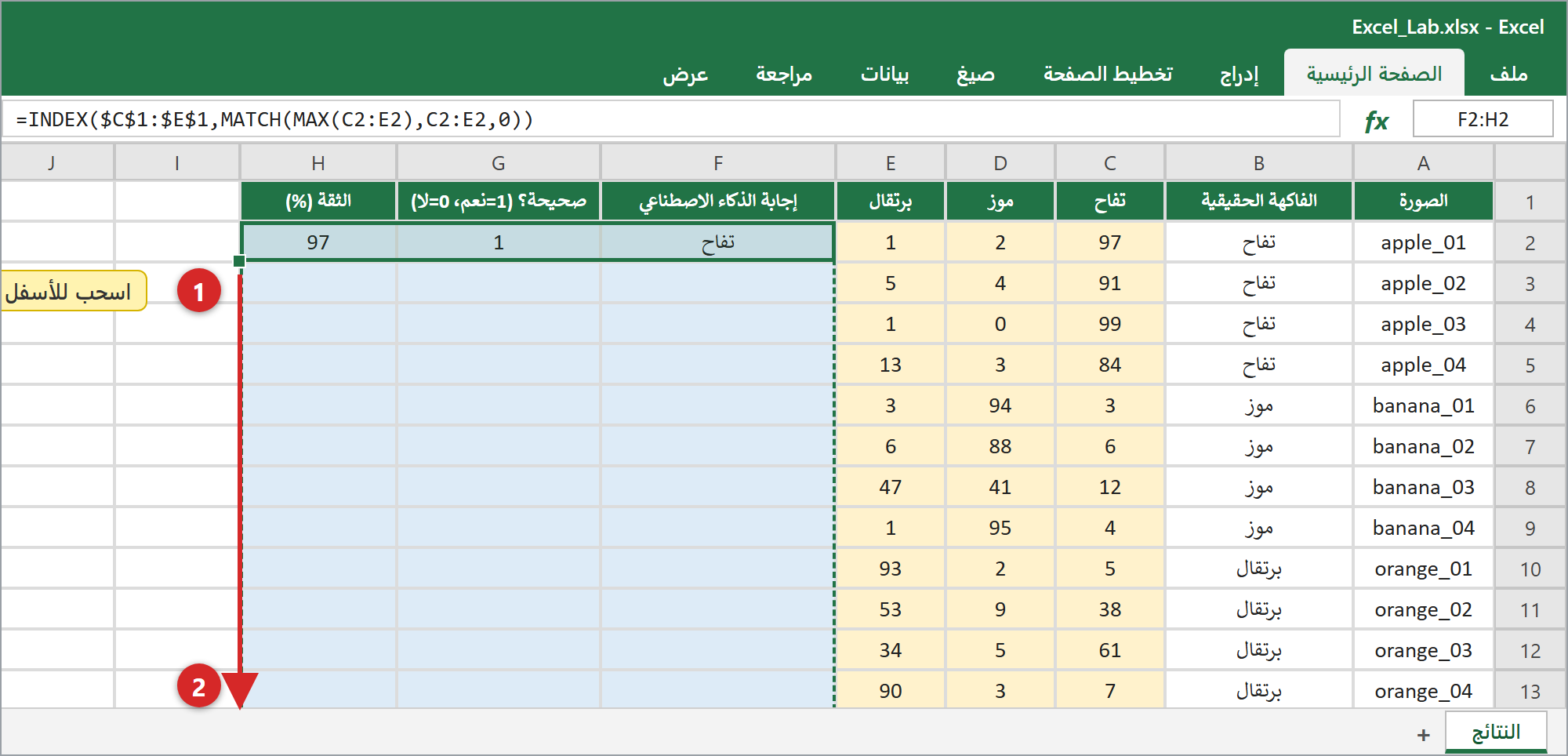Select cell C4 with value 99
This screenshot has height=756, width=1568.
[x=1110, y=324]
